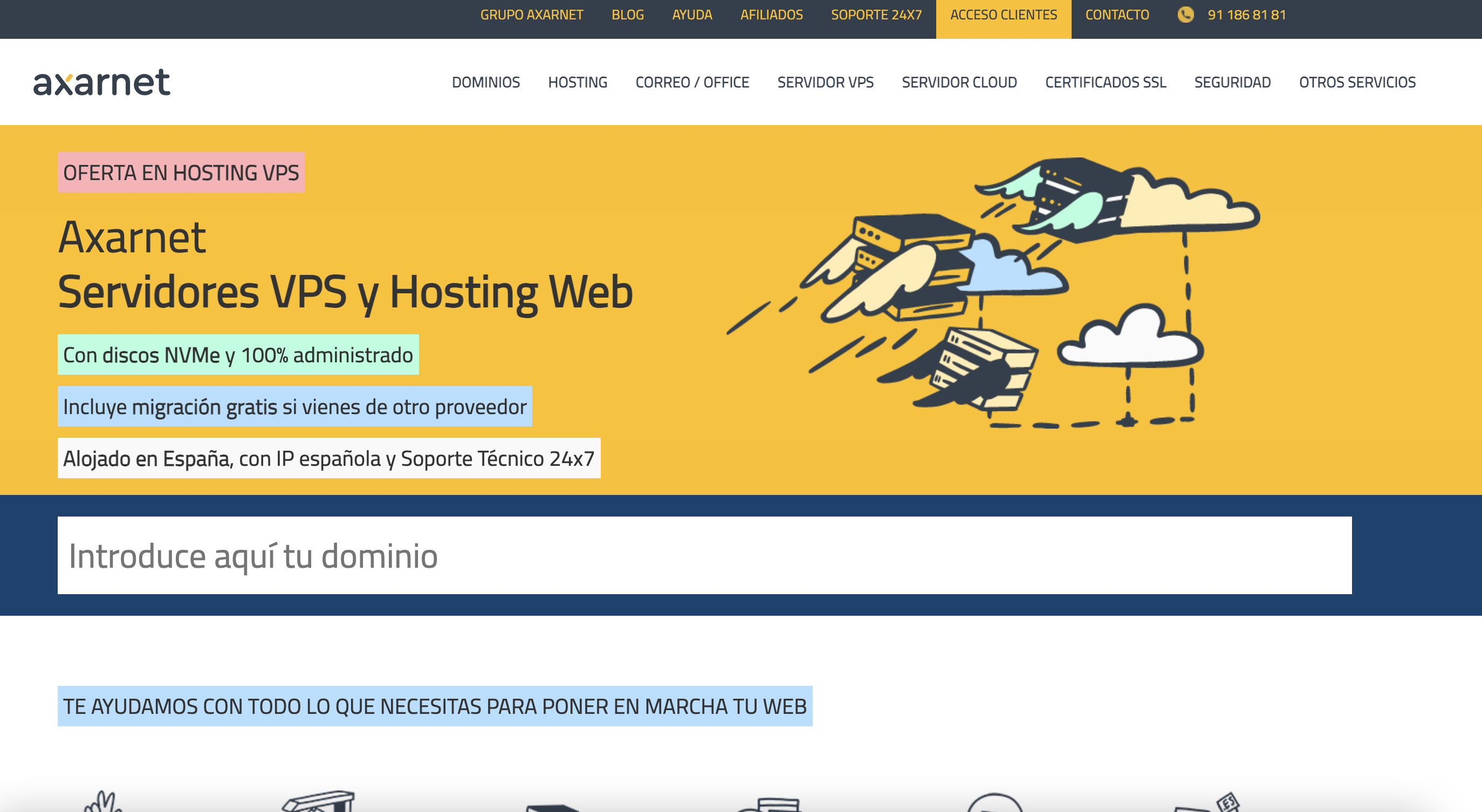Click the Servidores VPS y Hosting Web heading
The width and height of the screenshot is (1482, 812).
pyautogui.click(x=345, y=292)
